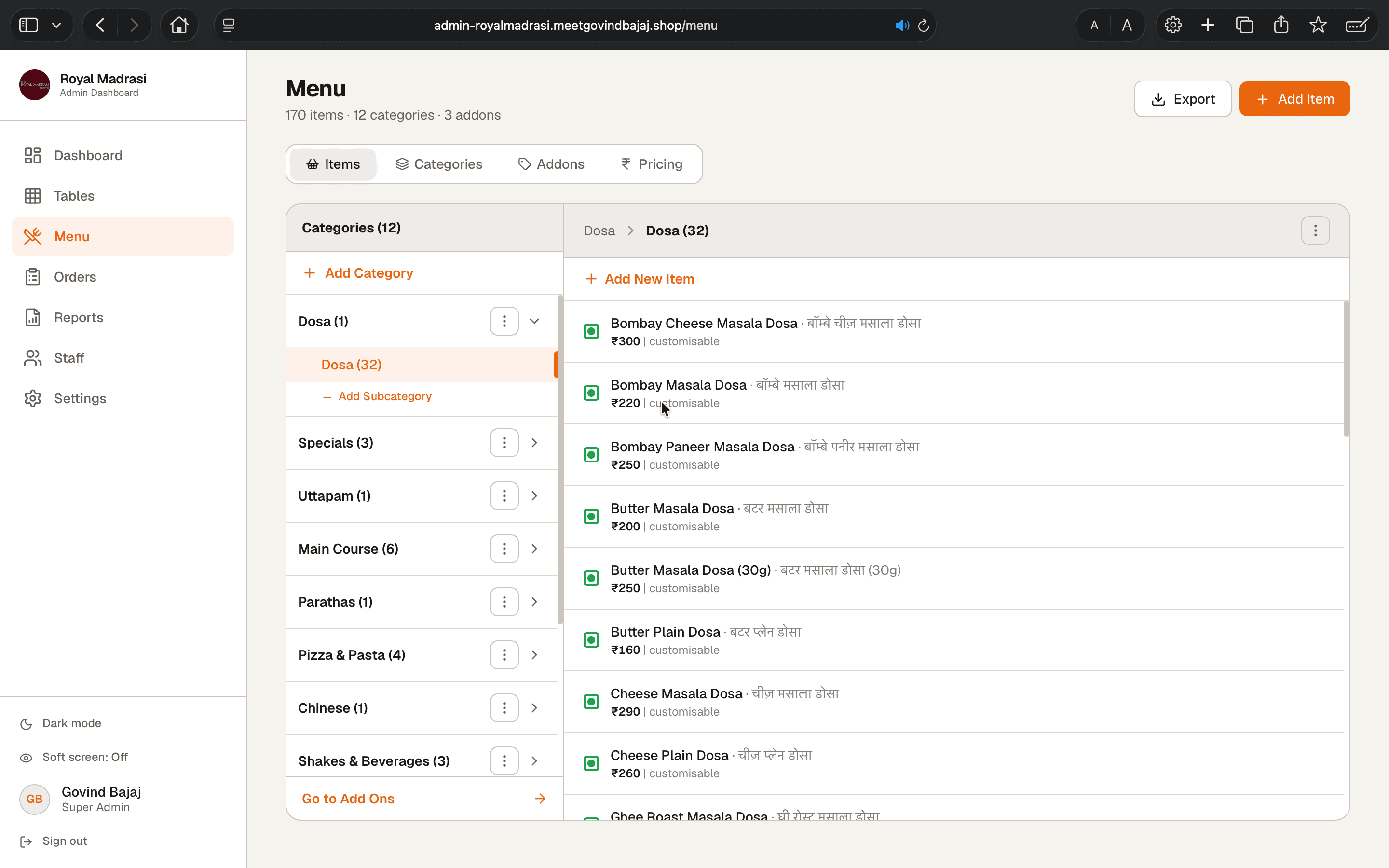The width and height of the screenshot is (1389, 868).
Task: Click the Royal Madrasi logo
Action: tap(34, 85)
